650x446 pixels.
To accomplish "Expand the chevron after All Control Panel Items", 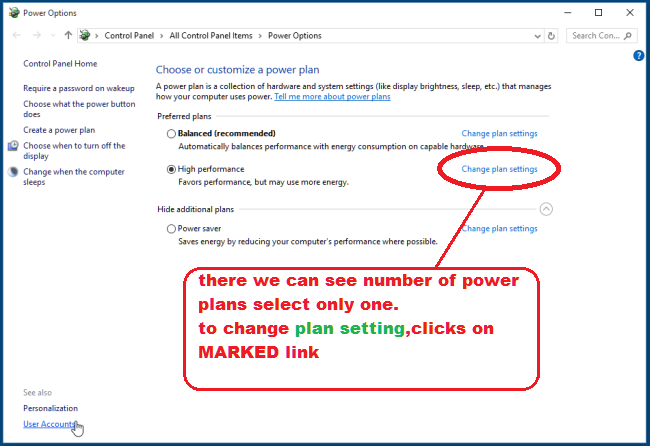I will [x=260, y=36].
